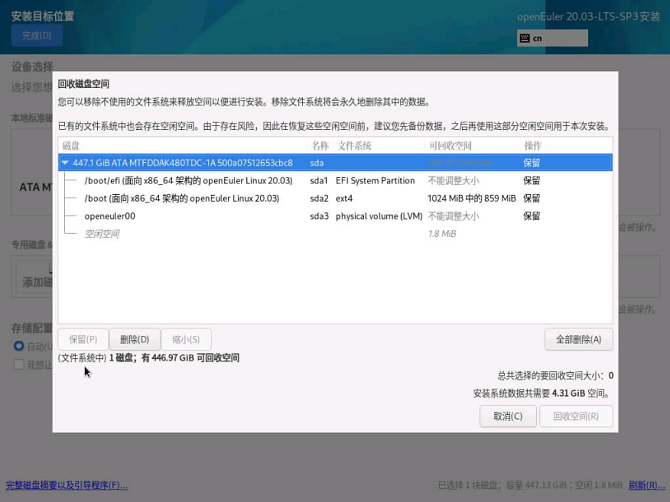Click the action (操作) column header
This screenshot has height=502, width=670.
tap(532, 146)
